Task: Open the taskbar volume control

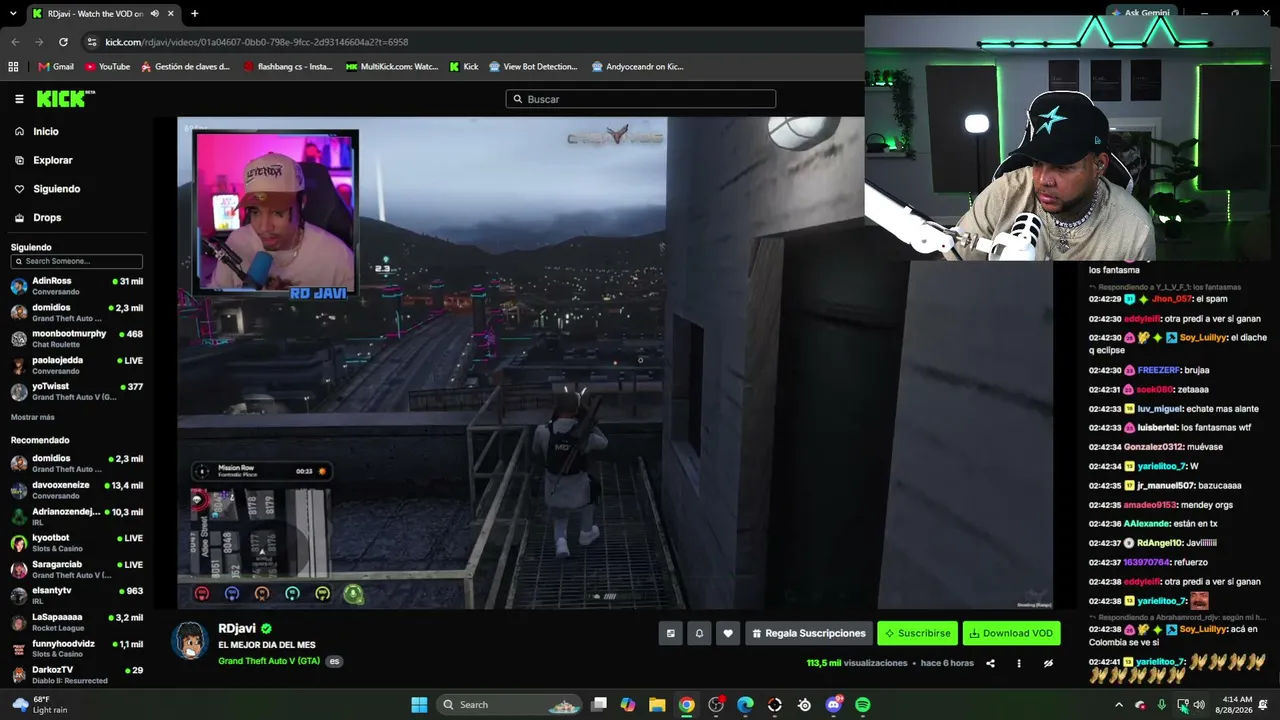Action: point(1199,705)
